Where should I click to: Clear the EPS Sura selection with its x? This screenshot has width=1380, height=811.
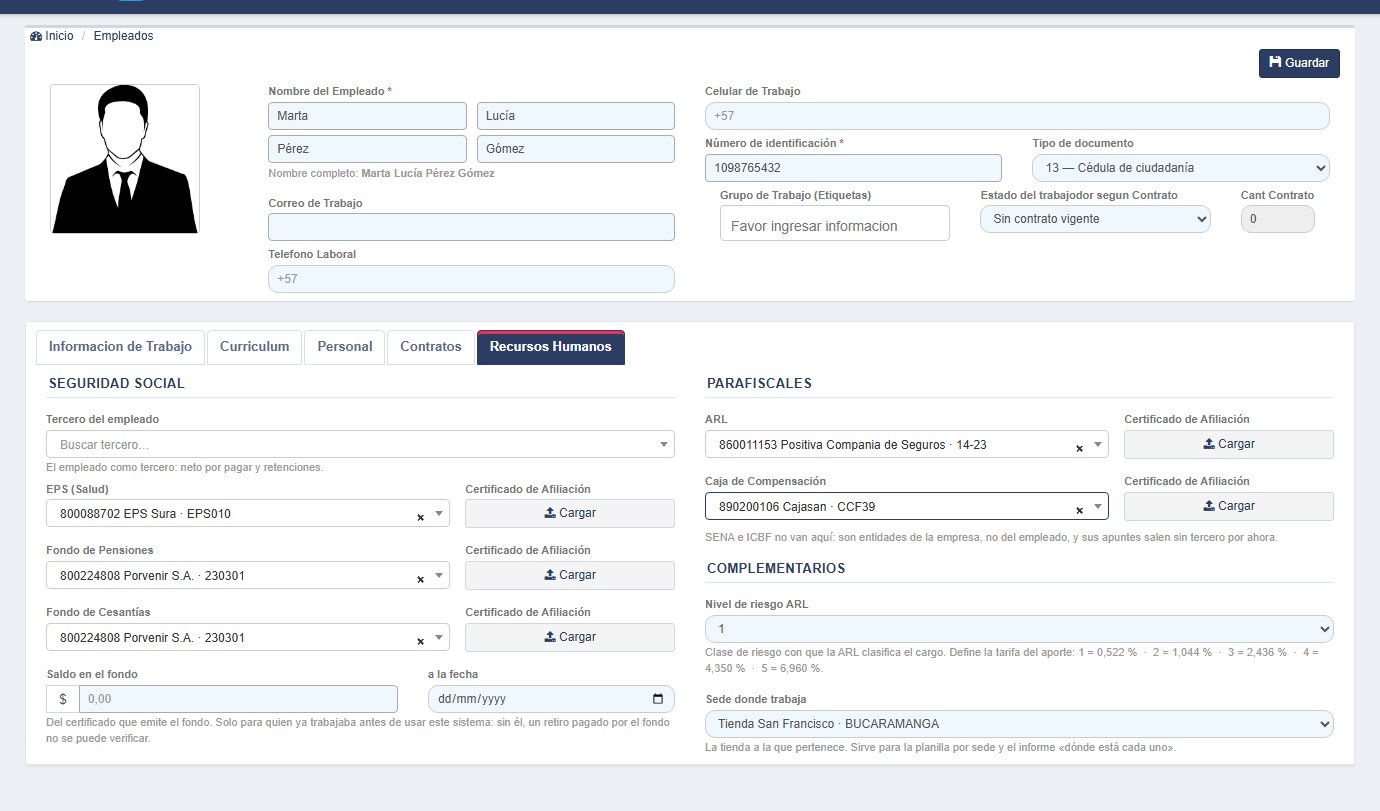420,517
